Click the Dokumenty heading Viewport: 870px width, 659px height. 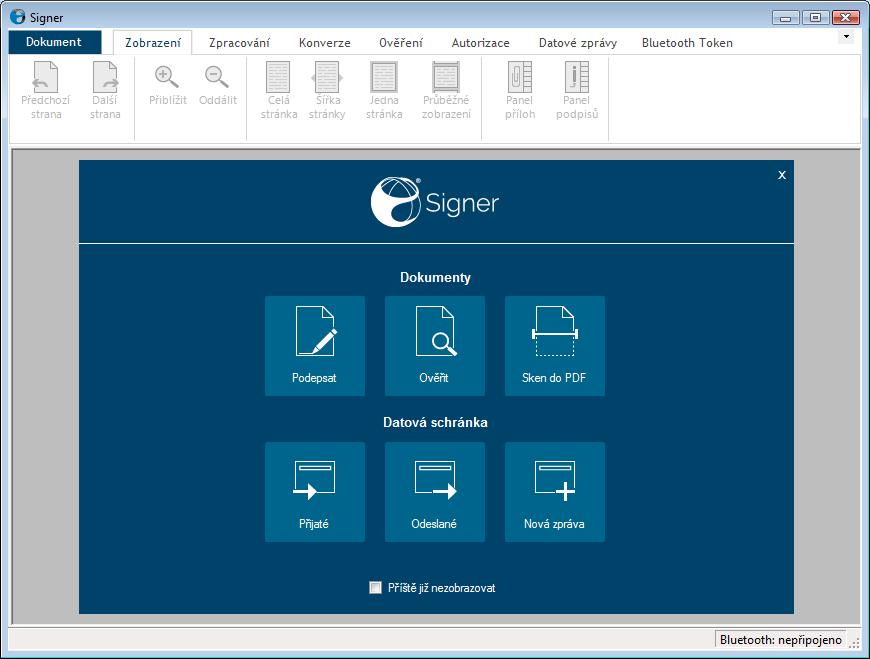click(435, 277)
